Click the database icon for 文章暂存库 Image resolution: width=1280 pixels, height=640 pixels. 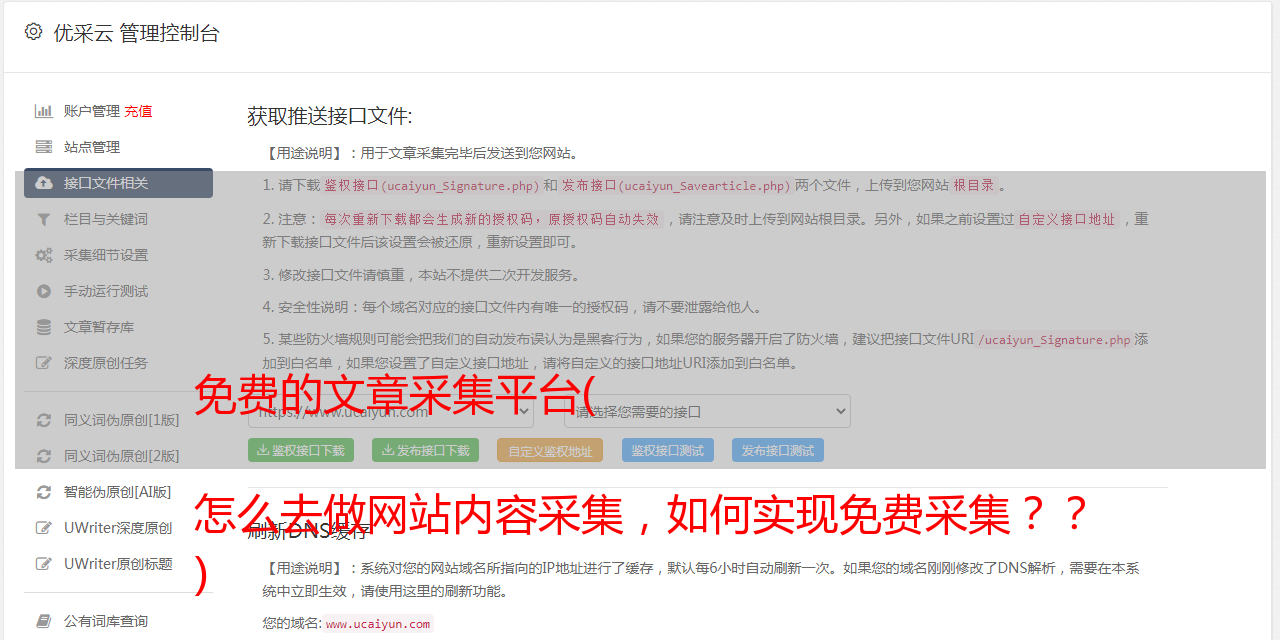[44, 327]
